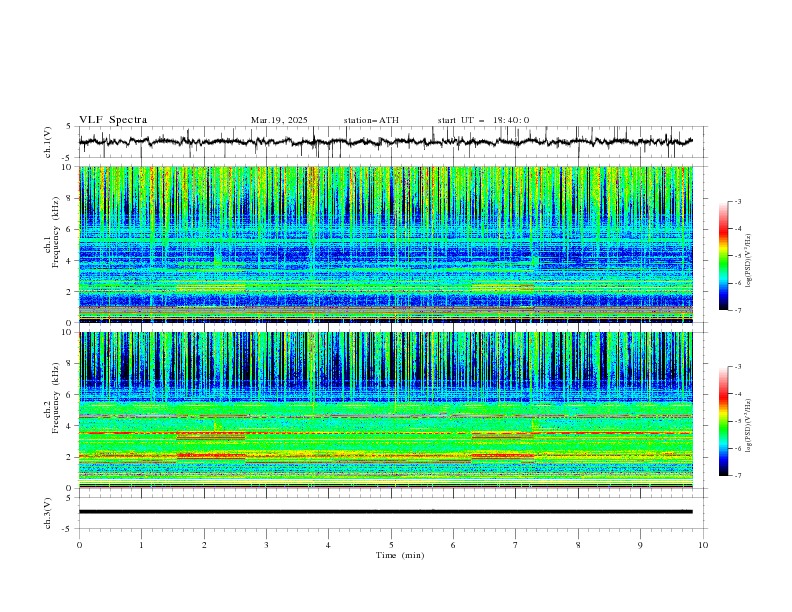This screenshot has width=792, height=612.
Task: Click the ch.1 voltage waveform trace
Action: [x=385, y=142]
